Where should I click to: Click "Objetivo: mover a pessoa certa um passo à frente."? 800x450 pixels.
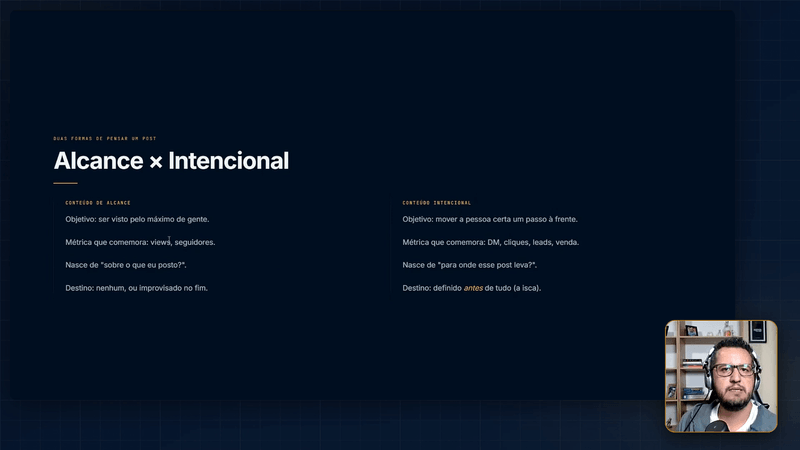pos(490,219)
